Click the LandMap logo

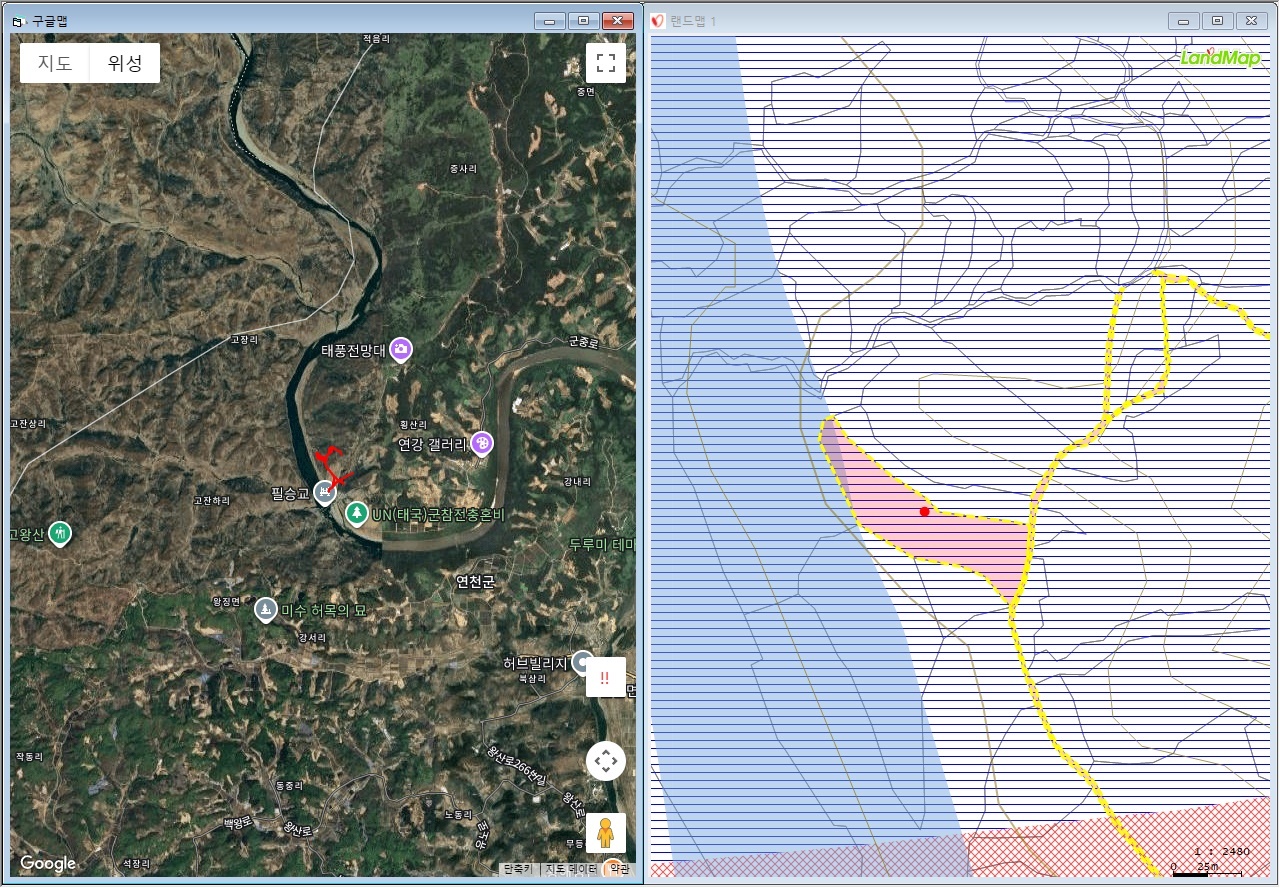point(1220,57)
